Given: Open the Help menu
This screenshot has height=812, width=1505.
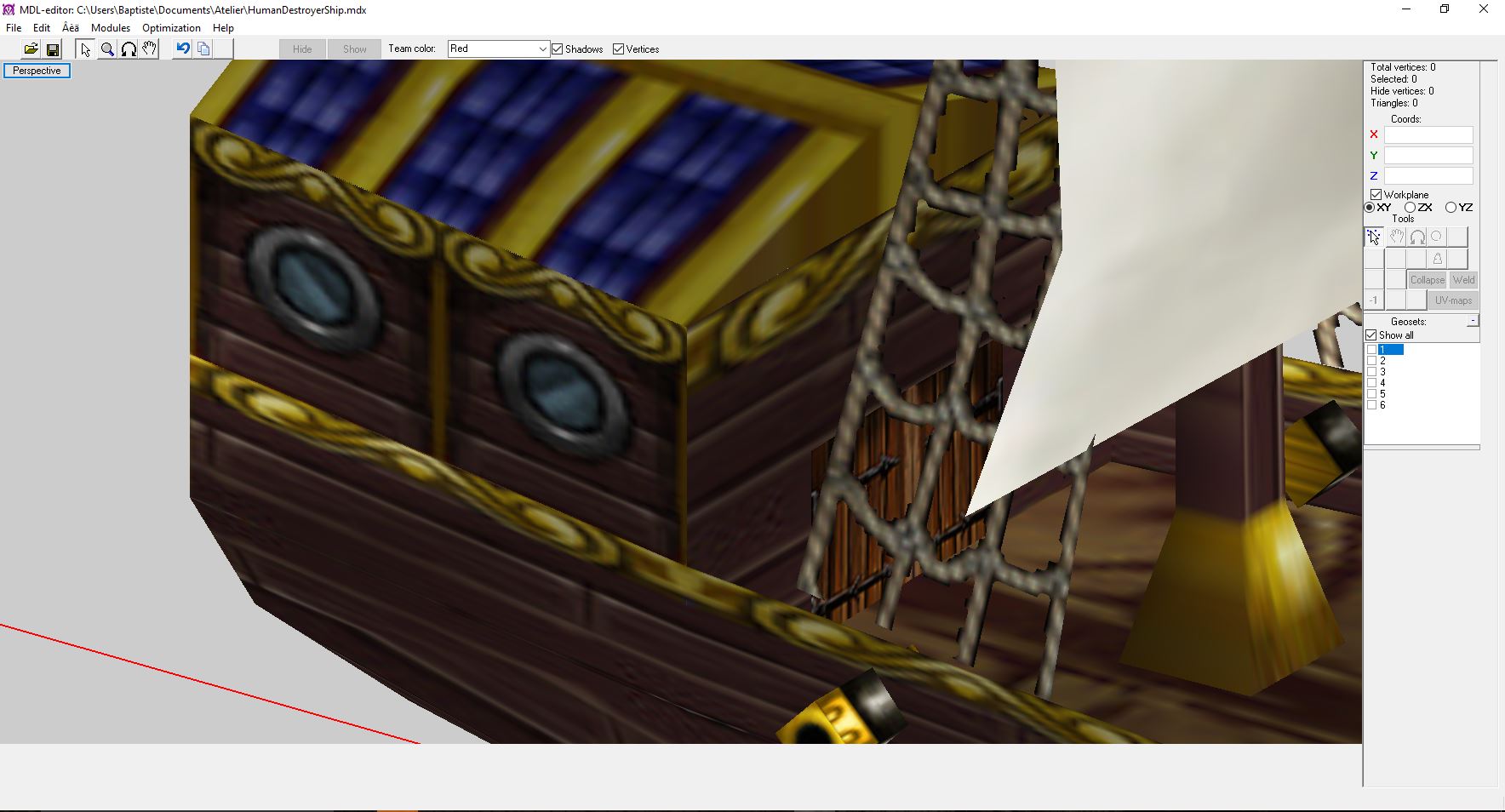Looking at the screenshot, I should (x=223, y=28).
